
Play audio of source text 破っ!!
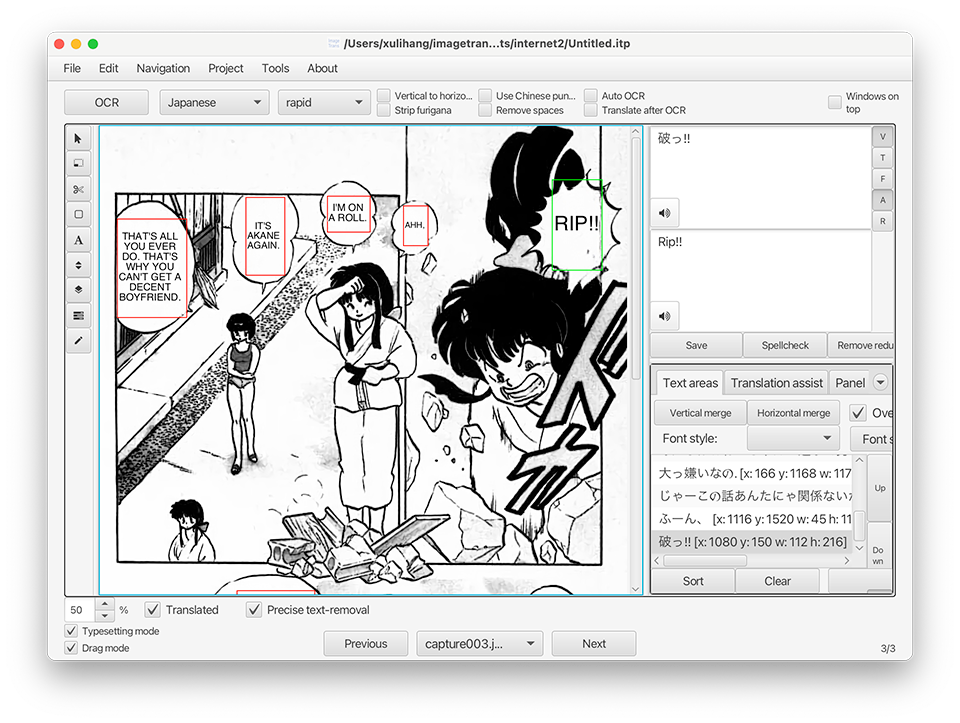(665, 212)
